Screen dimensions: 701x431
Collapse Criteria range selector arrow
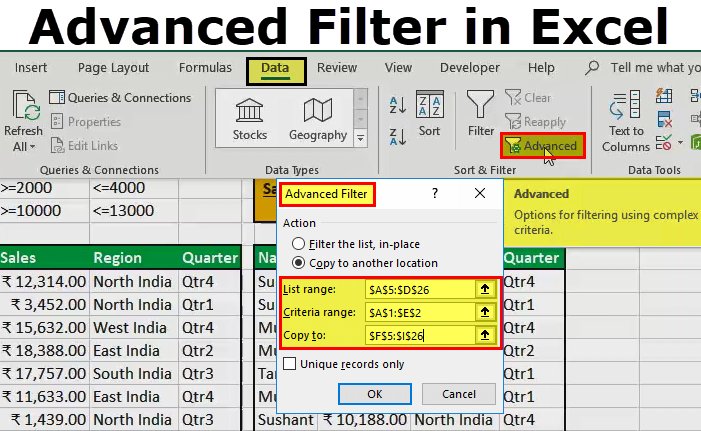(485, 312)
